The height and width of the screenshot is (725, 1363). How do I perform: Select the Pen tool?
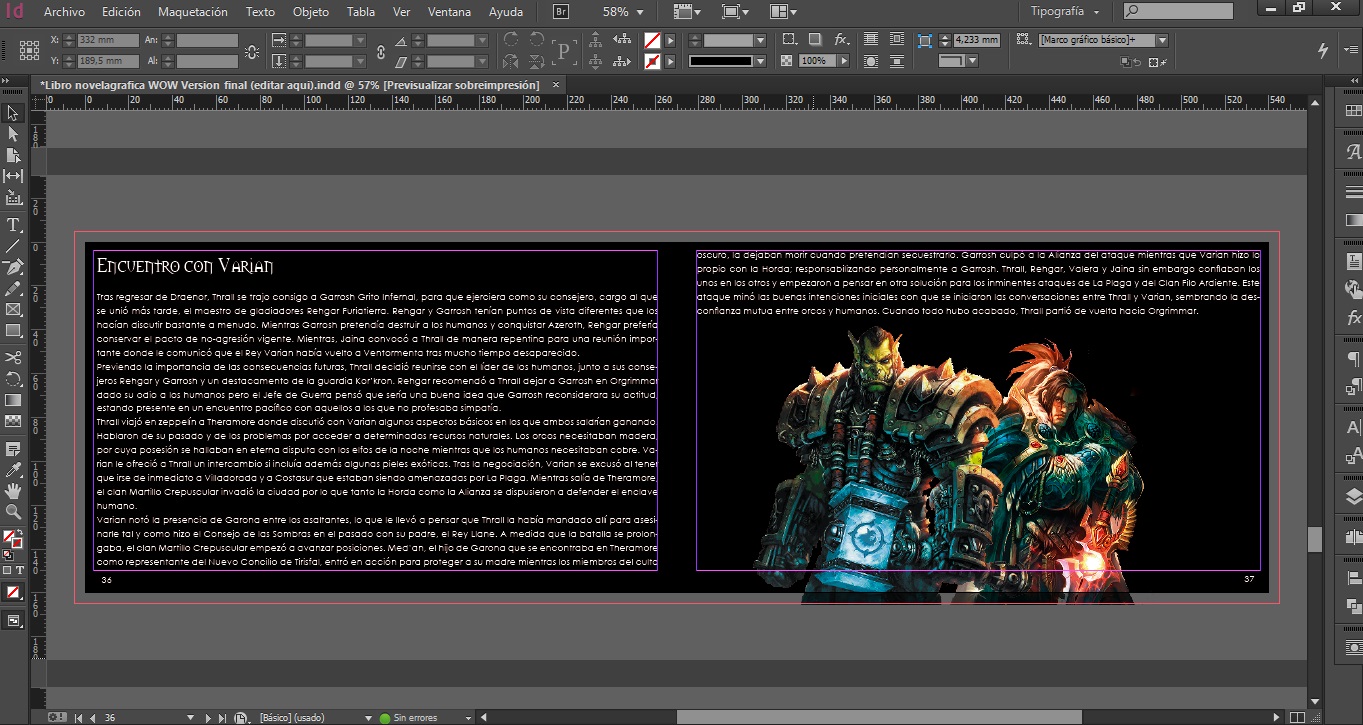click(x=13, y=267)
